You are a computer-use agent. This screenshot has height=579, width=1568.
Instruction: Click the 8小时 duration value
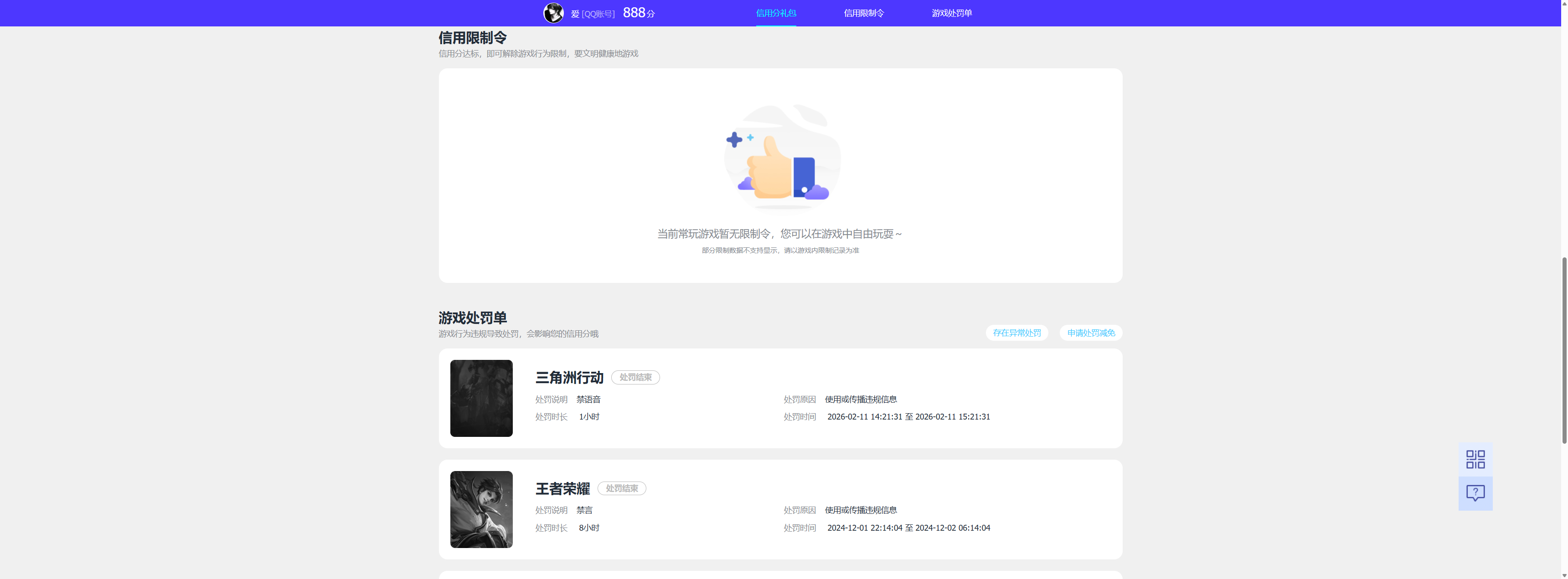coord(588,528)
